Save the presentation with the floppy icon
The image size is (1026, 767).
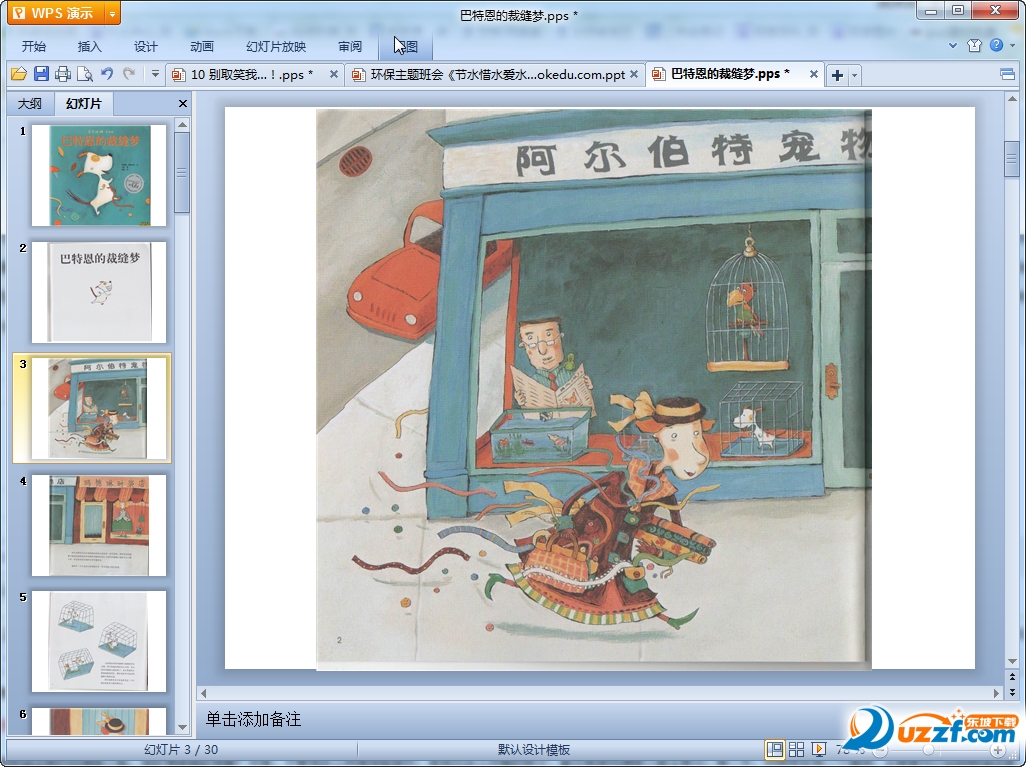coord(41,74)
